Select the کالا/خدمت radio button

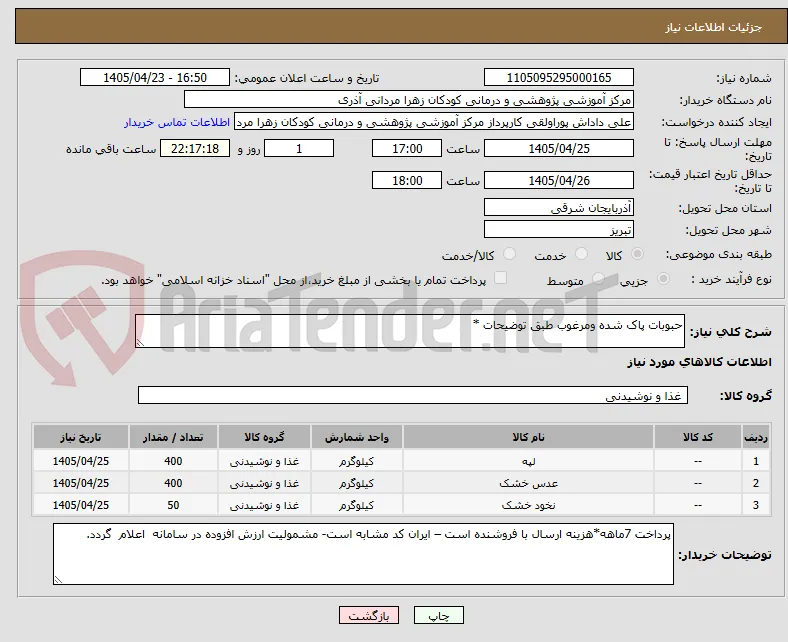[x=509, y=254]
